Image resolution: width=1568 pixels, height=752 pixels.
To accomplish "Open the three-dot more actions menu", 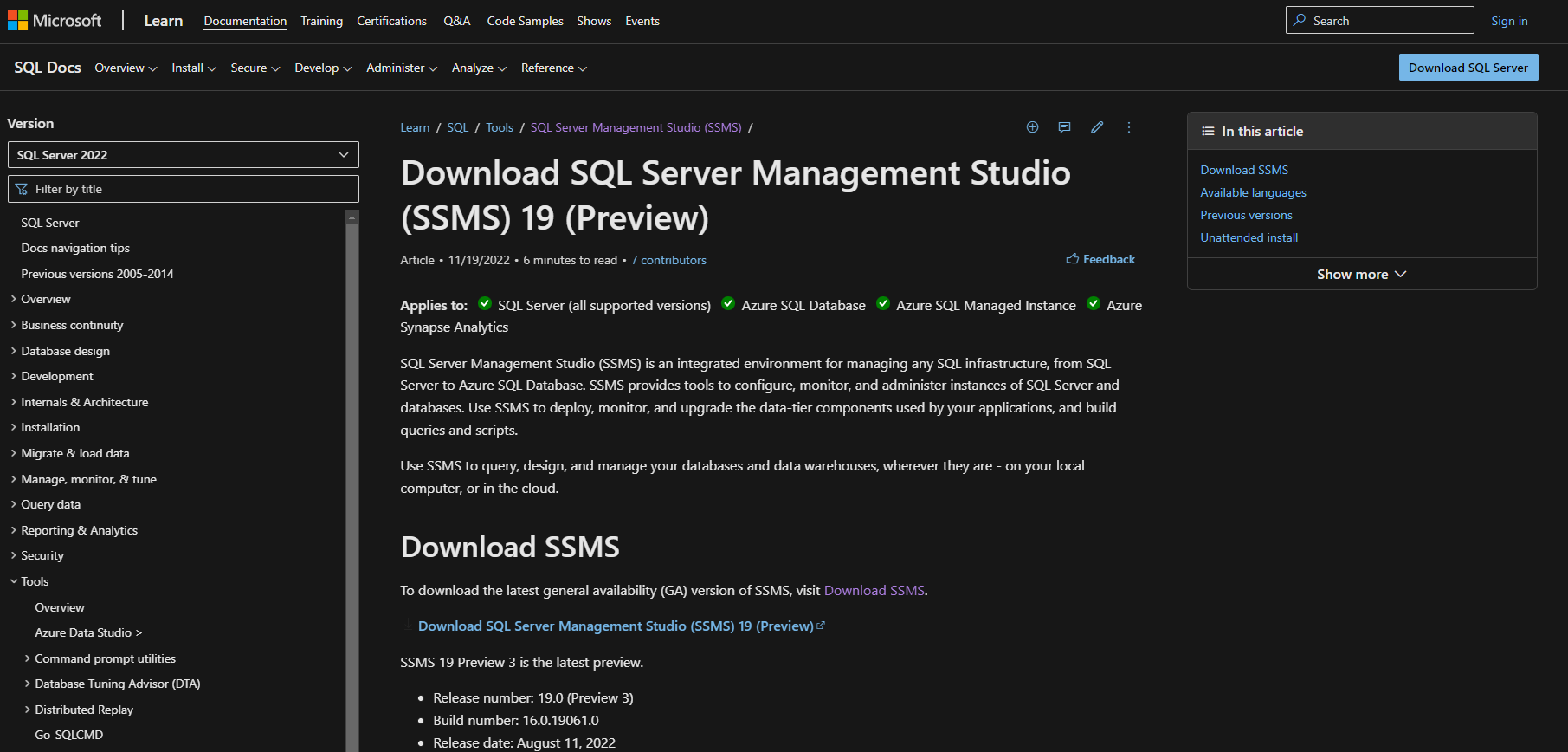I will (x=1128, y=127).
